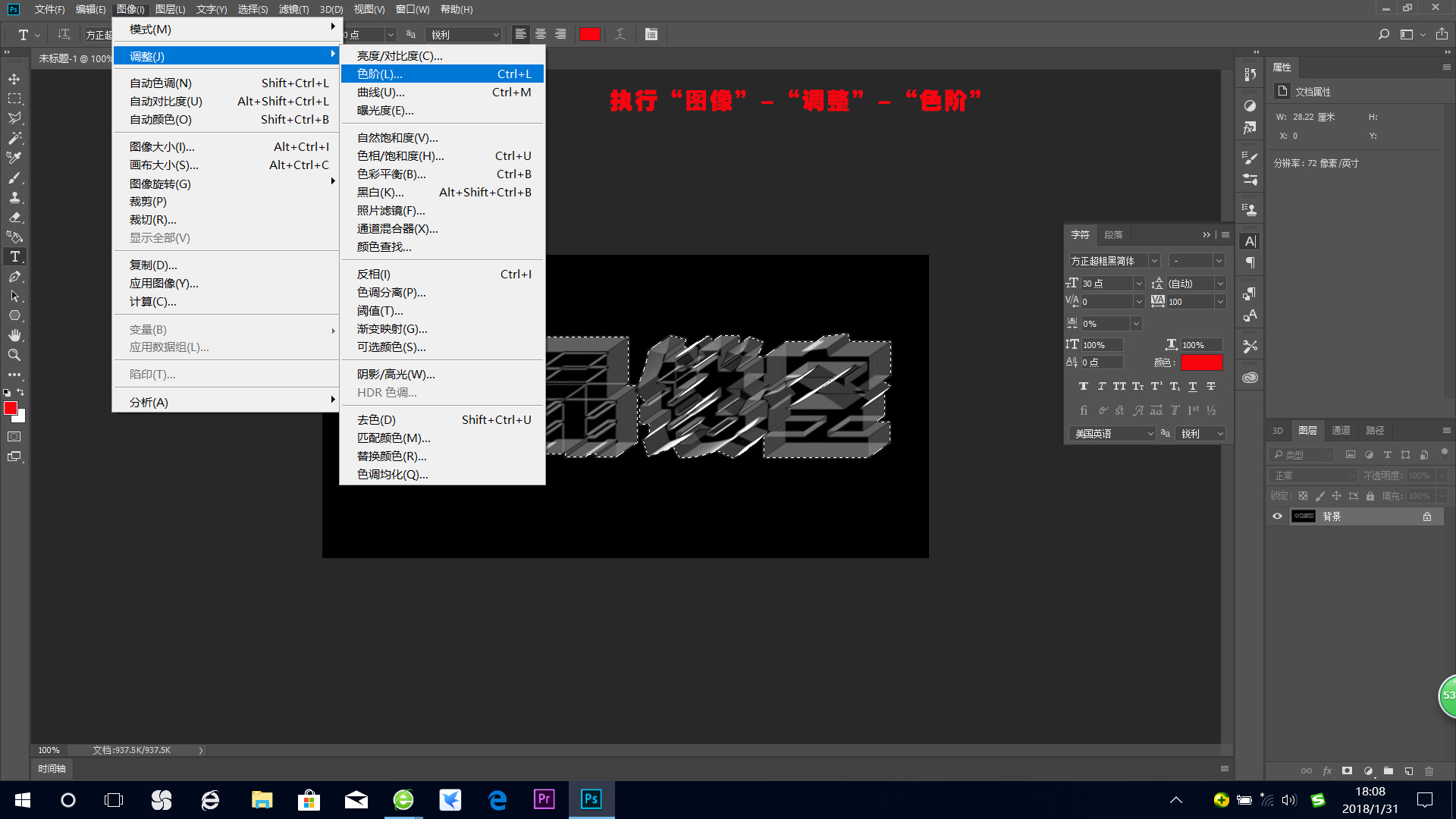
Task: Filter layers by type using the T icon
Action: click(1387, 454)
